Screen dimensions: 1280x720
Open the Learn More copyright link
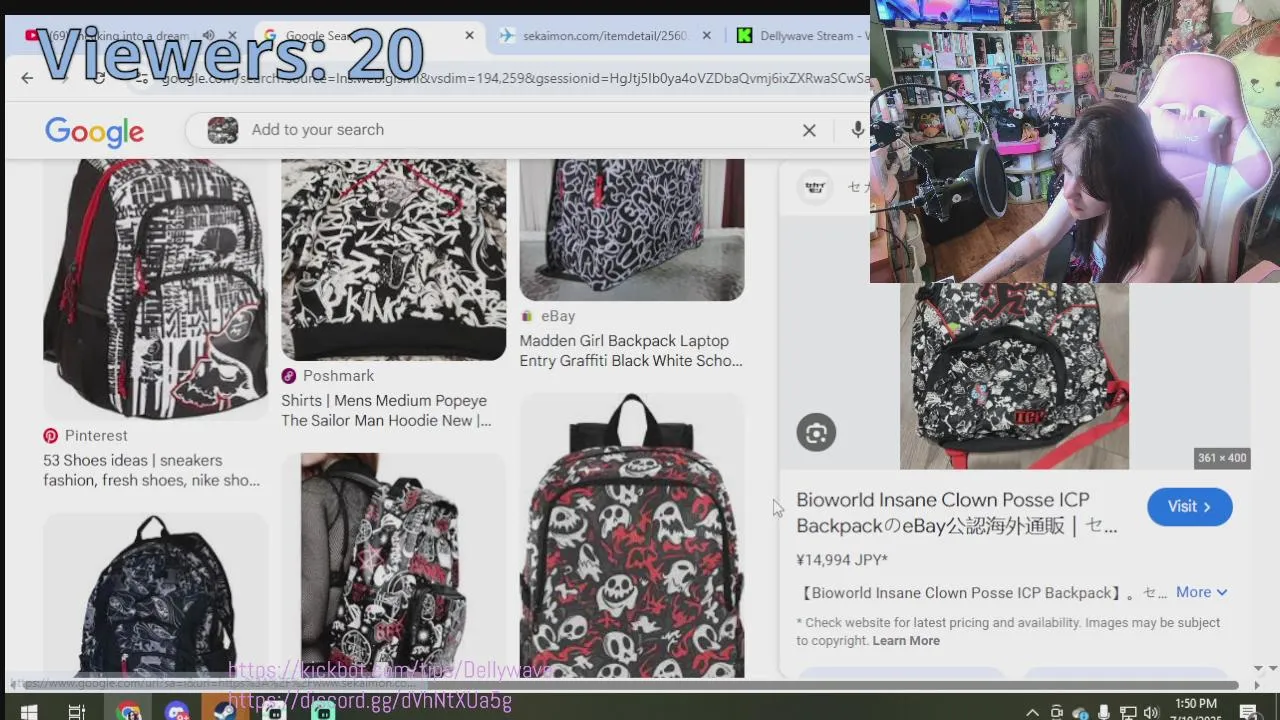906,641
